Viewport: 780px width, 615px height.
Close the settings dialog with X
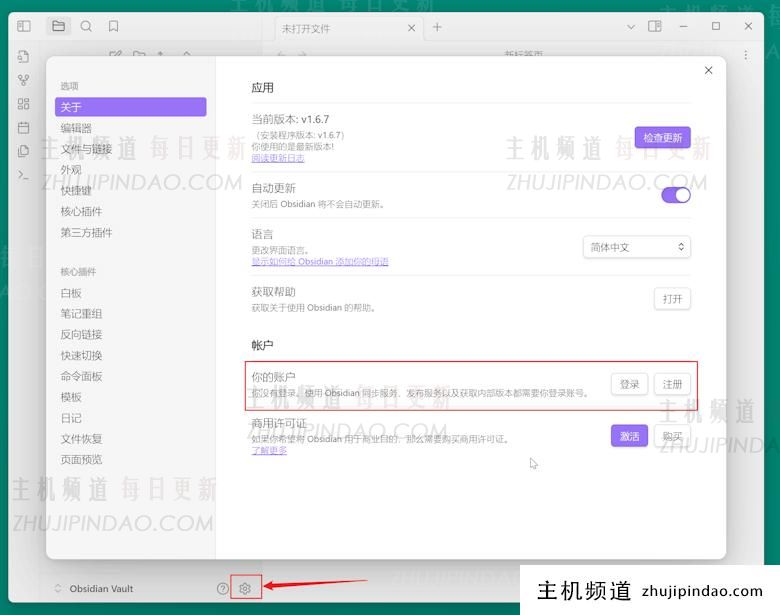coord(708,70)
